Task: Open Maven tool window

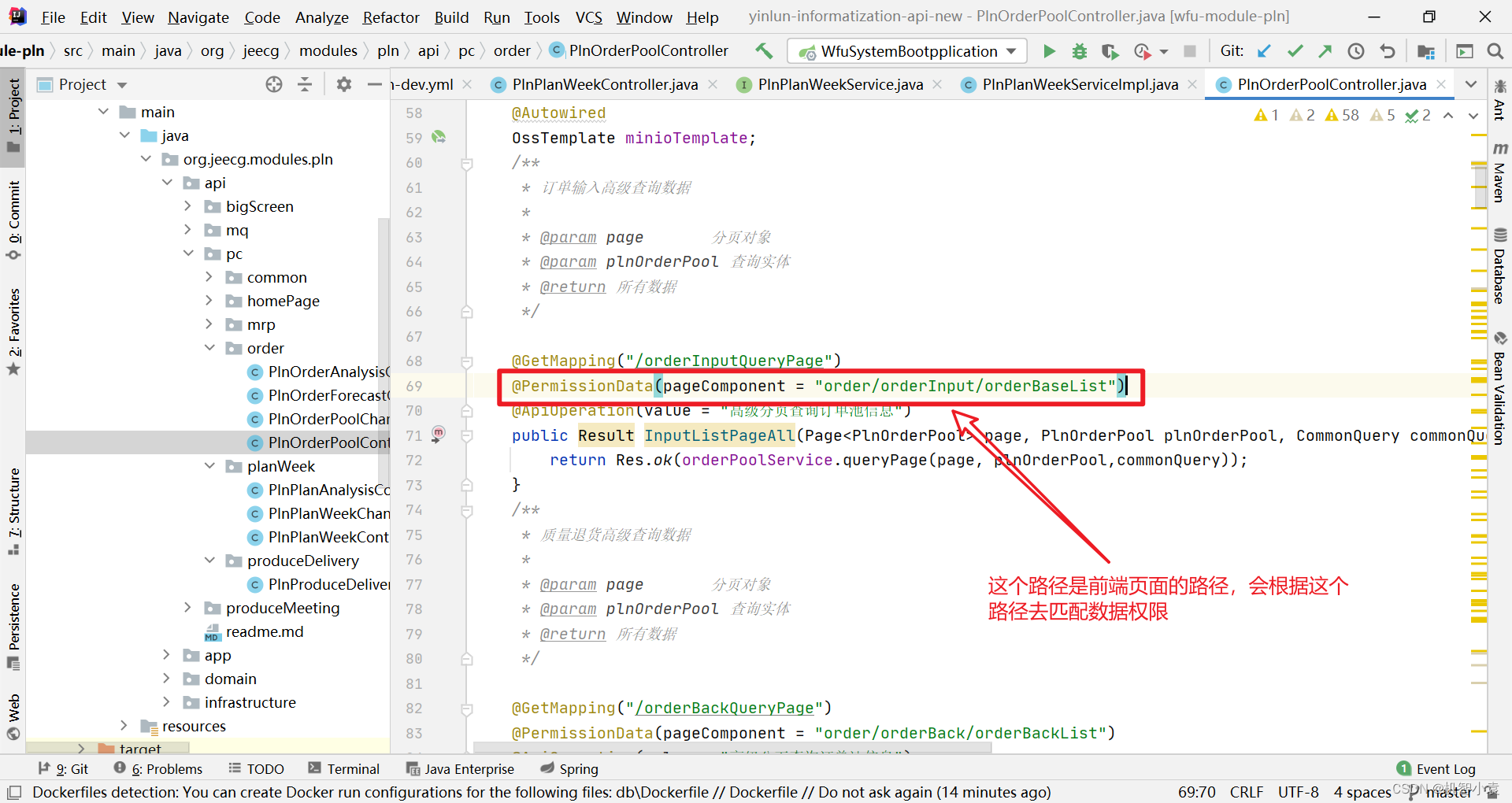Action: [x=1499, y=172]
